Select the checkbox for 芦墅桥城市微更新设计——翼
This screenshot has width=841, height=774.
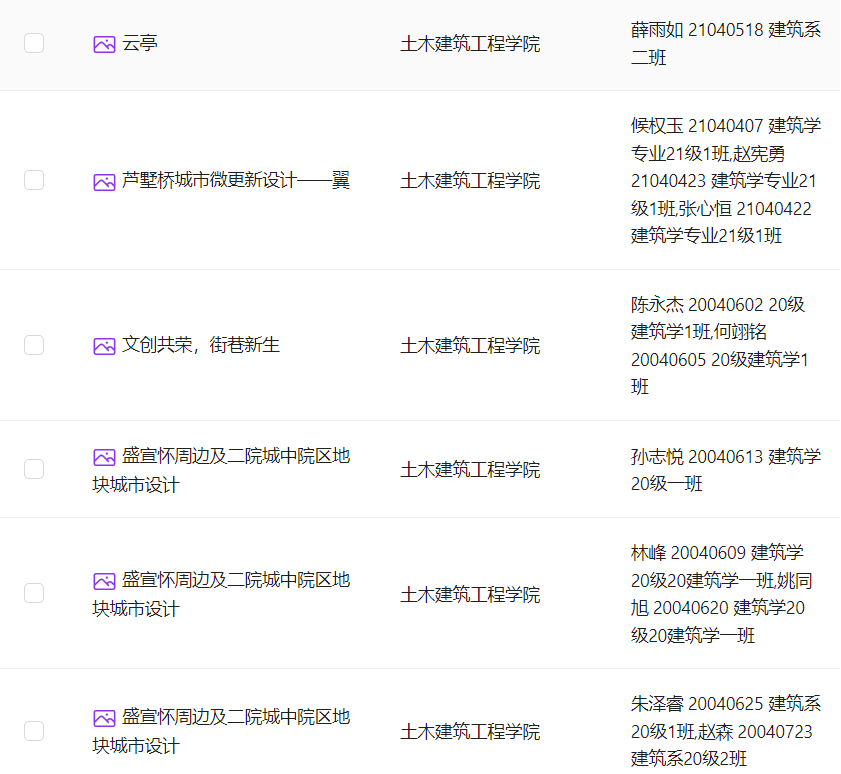coord(34,180)
